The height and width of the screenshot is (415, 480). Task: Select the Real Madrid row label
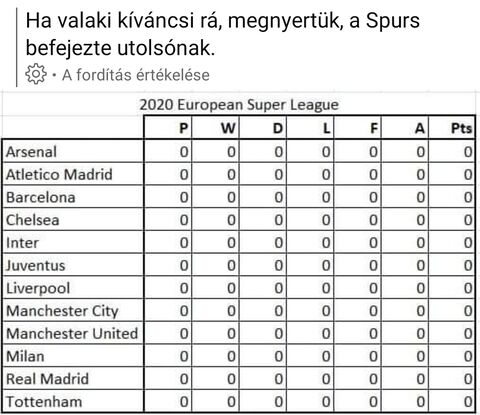(73, 378)
